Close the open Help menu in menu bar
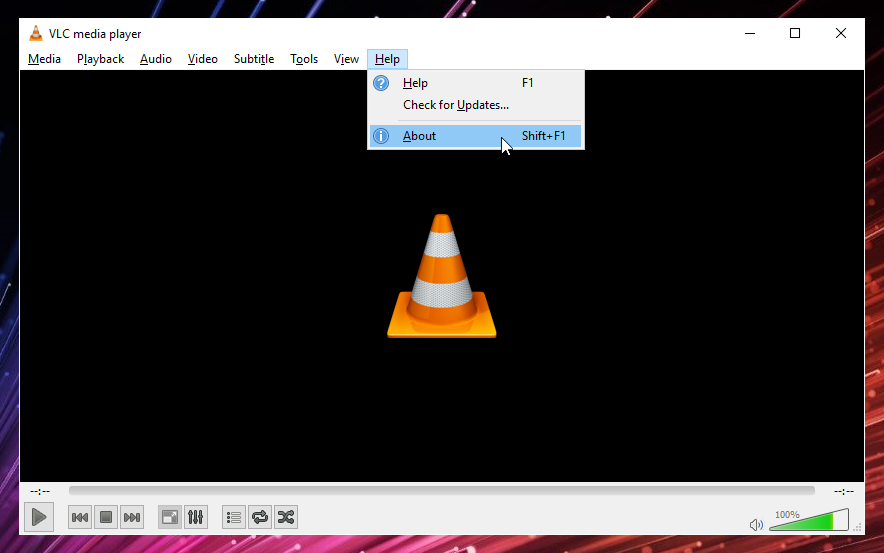Image resolution: width=884 pixels, height=553 pixels. point(387,59)
